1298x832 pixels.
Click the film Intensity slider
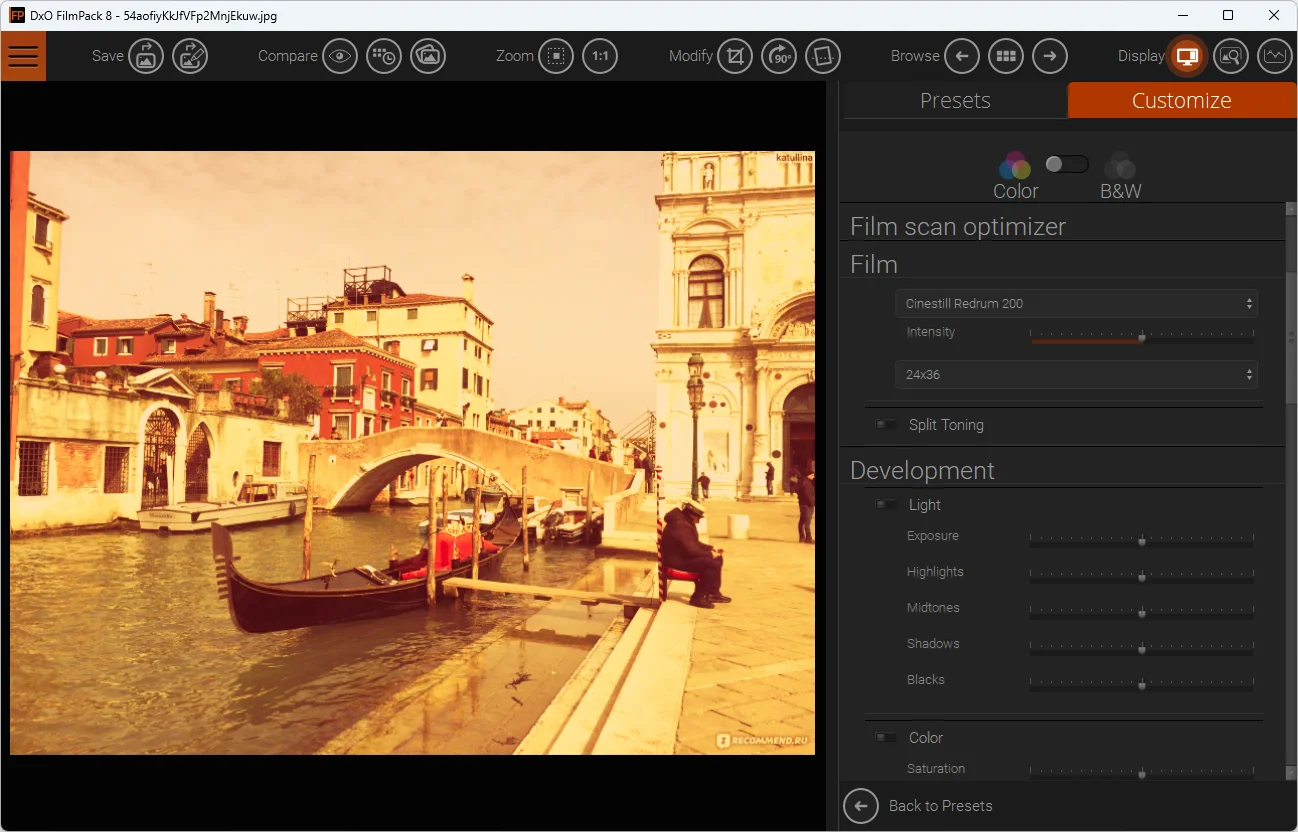(x=1142, y=339)
